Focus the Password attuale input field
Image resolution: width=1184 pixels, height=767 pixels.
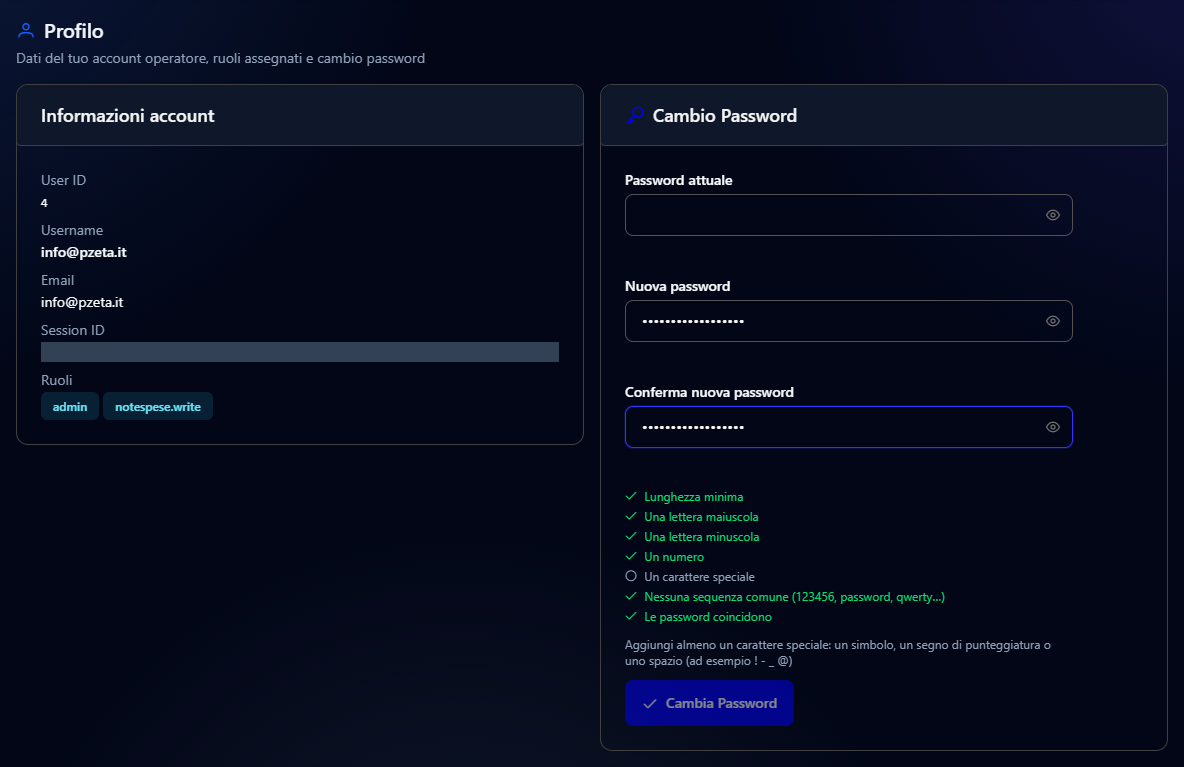pos(848,215)
